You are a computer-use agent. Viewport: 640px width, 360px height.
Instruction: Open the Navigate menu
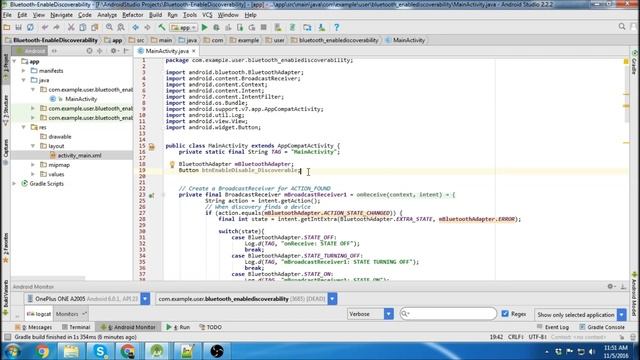(x=61, y=15)
